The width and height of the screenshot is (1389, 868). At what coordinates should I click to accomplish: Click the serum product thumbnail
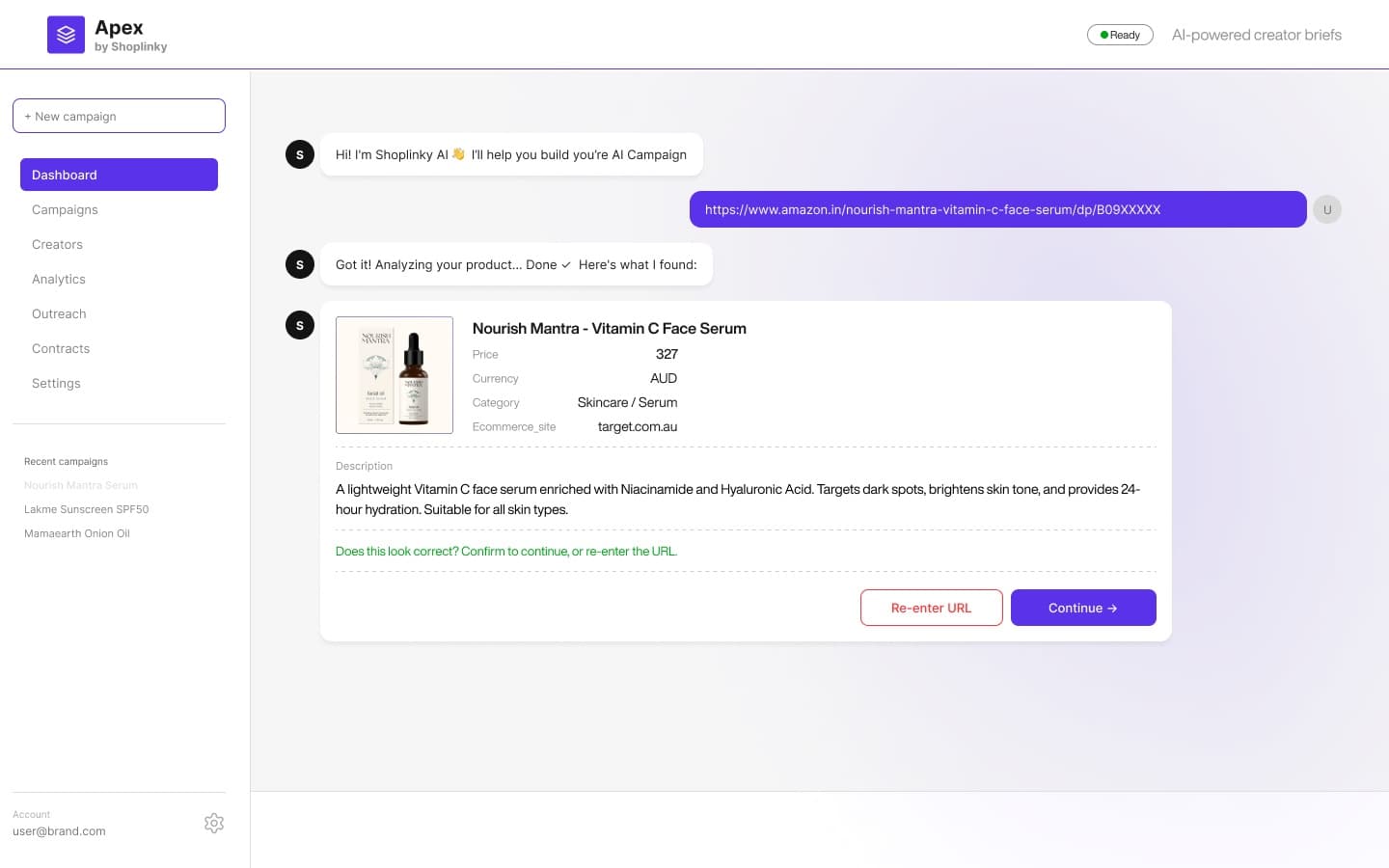pos(395,375)
